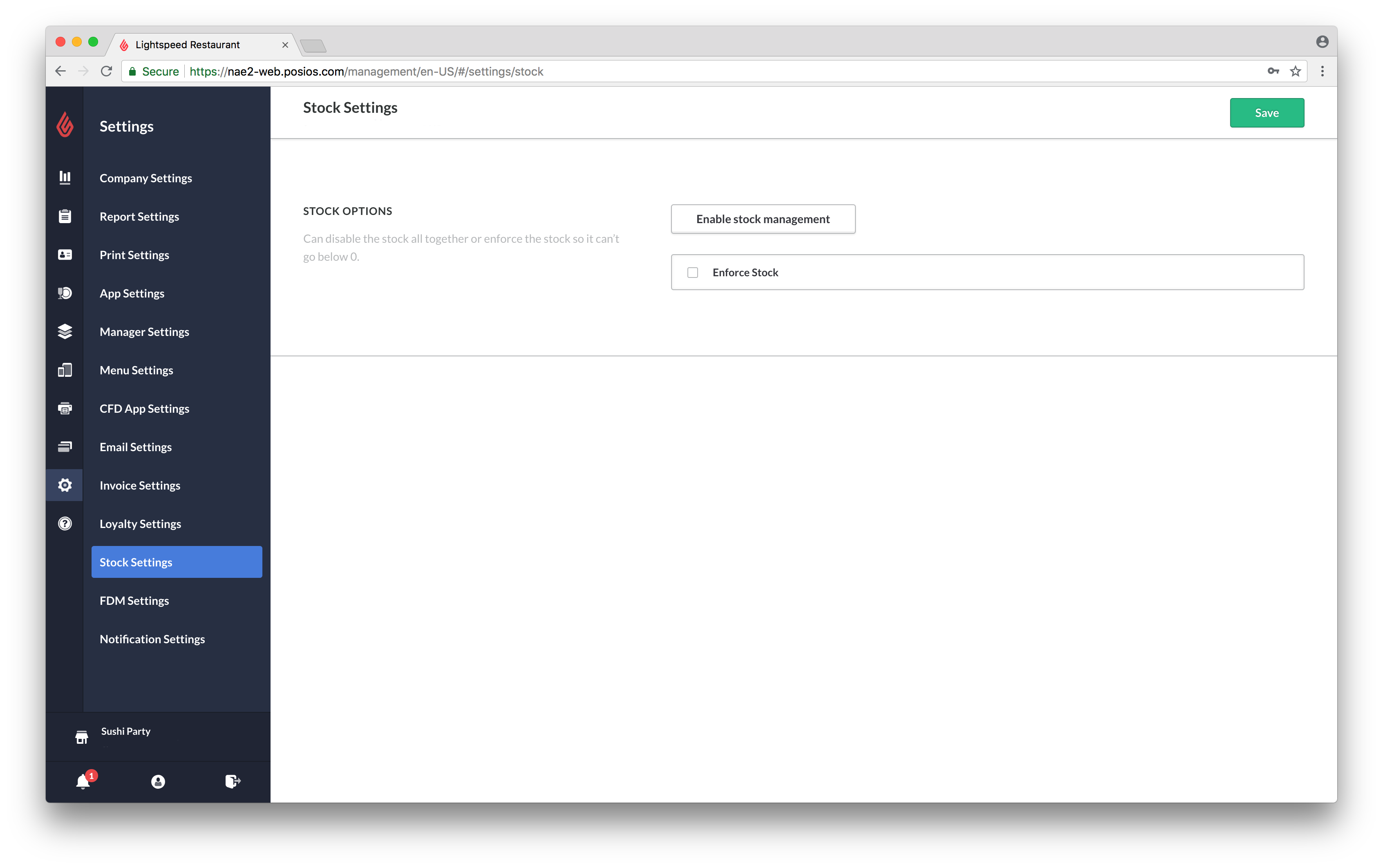Image resolution: width=1383 pixels, height=868 pixels.
Task: Click the Manager Settings icon
Action: coord(65,331)
